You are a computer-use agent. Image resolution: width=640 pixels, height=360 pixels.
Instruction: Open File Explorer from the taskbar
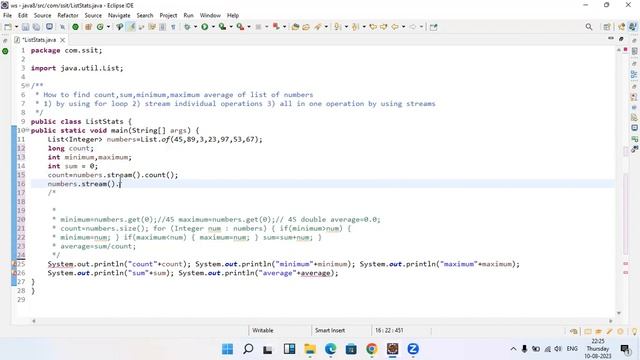310,349
